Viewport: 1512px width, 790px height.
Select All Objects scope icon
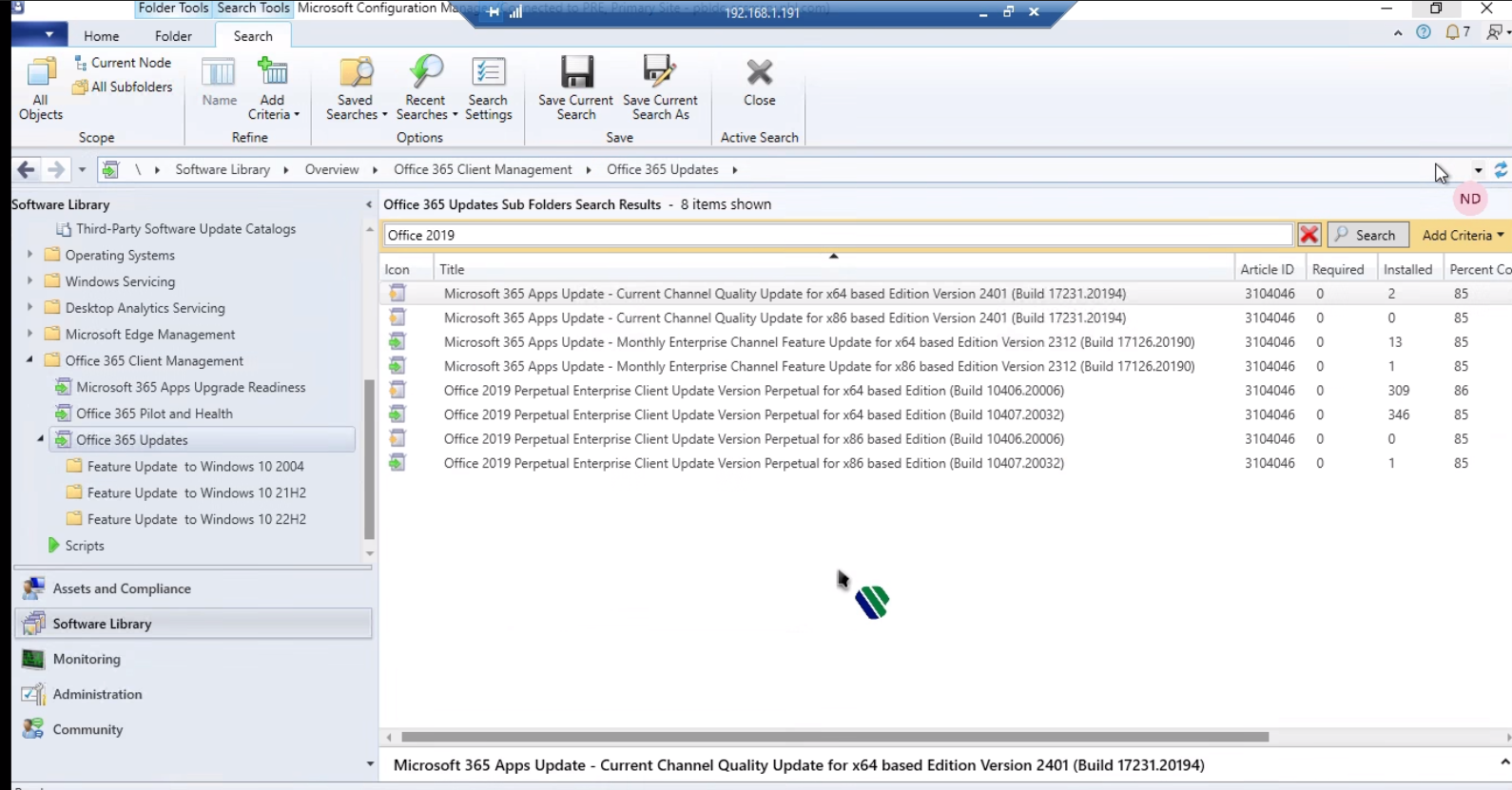click(41, 88)
